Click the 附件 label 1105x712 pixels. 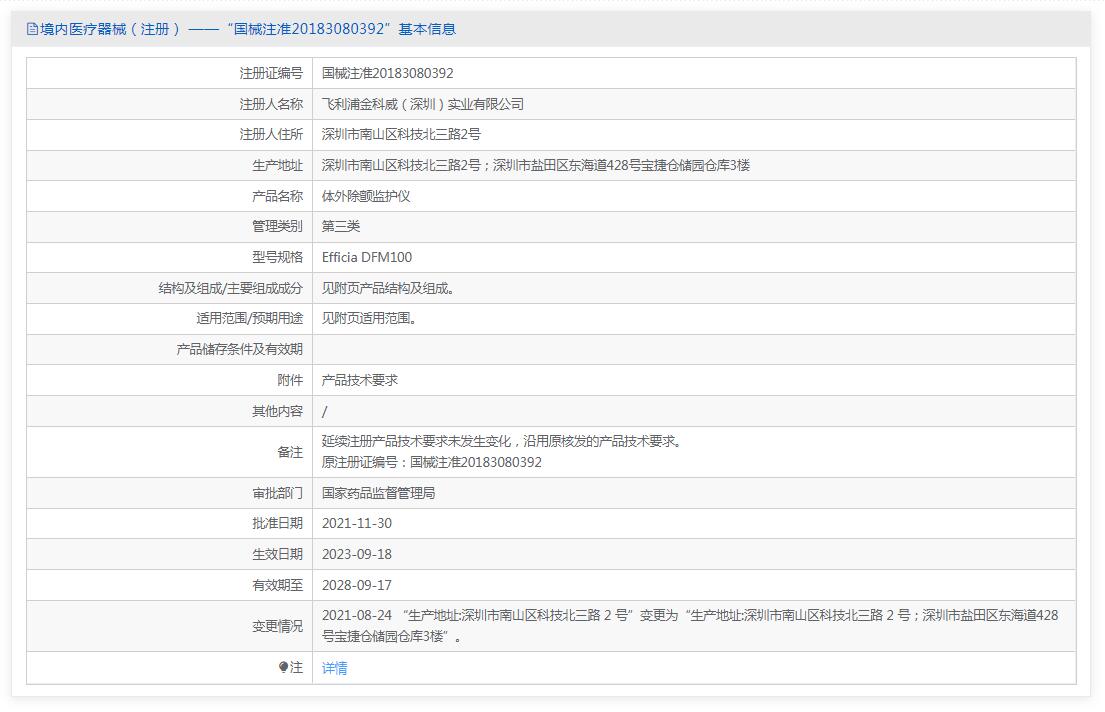click(x=290, y=380)
